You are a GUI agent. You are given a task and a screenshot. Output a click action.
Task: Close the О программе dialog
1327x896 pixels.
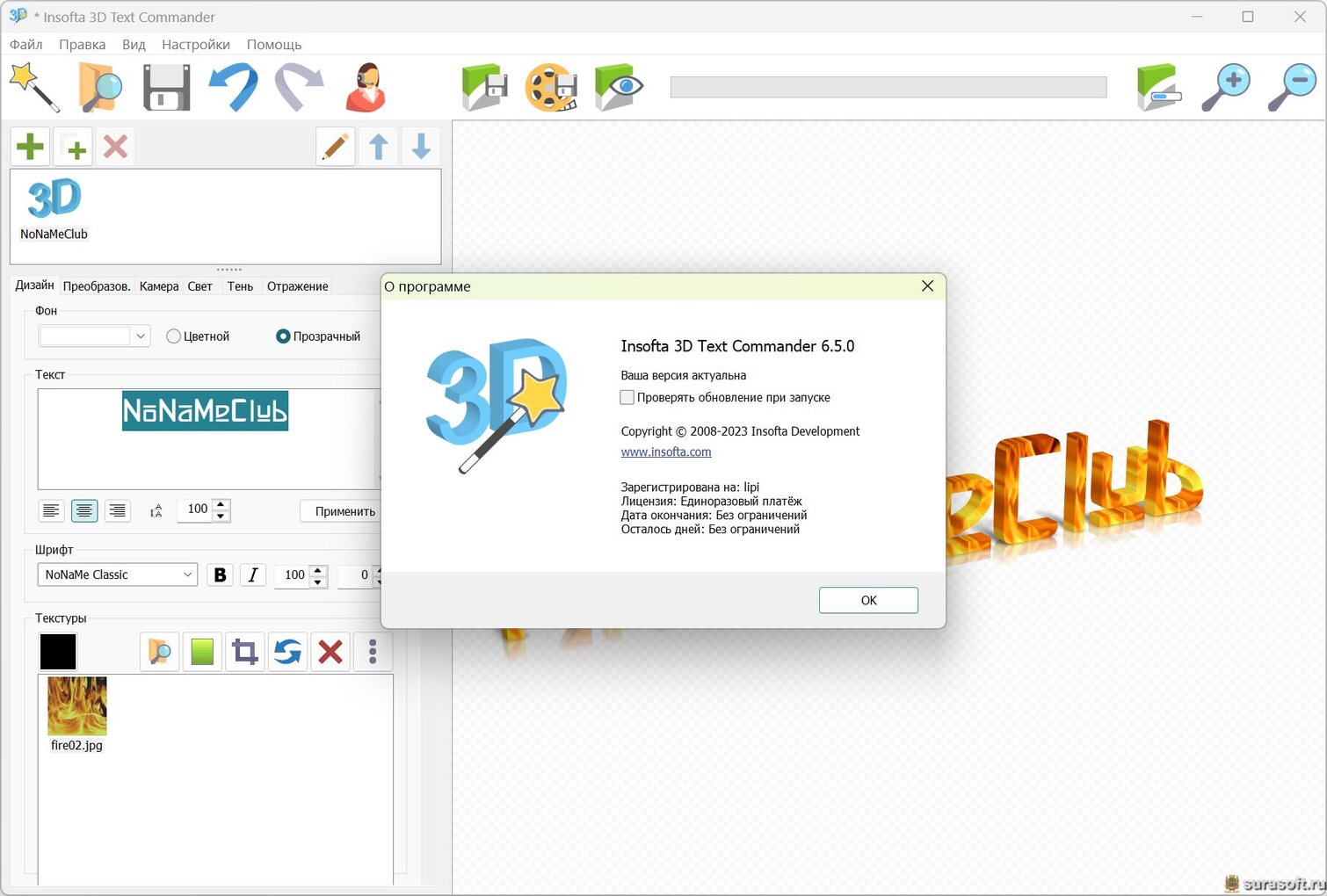coord(927,286)
